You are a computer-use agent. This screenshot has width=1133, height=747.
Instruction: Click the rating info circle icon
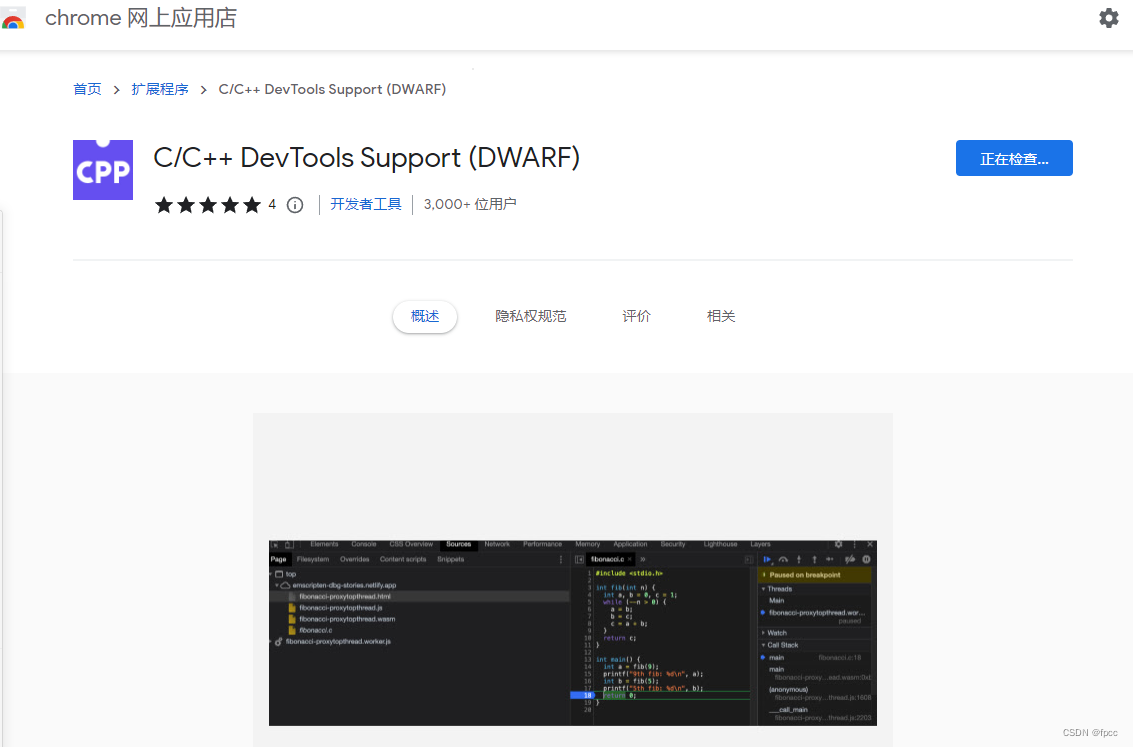pos(294,204)
